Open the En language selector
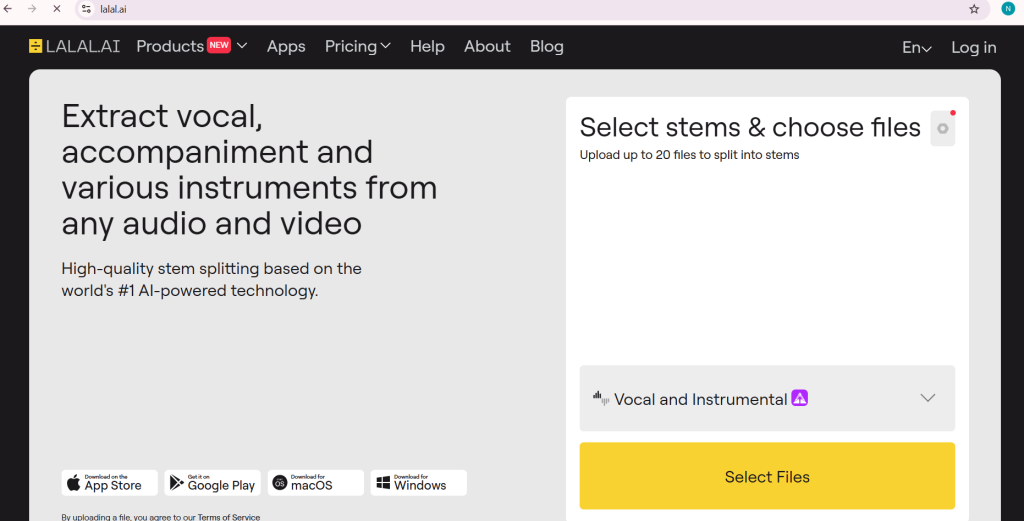The image size is (1024, 521). [x=916, y=47]
